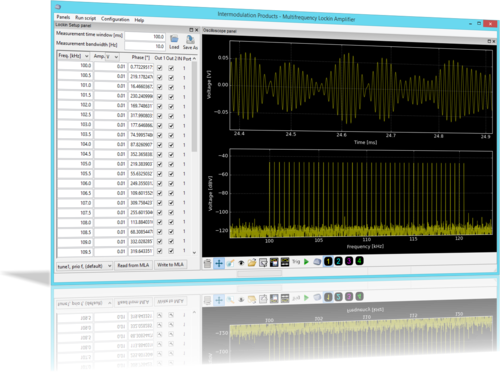Click the blue eraser icon next to play
The width and height of the screenshot is (500, 372).
click(317, 262)
